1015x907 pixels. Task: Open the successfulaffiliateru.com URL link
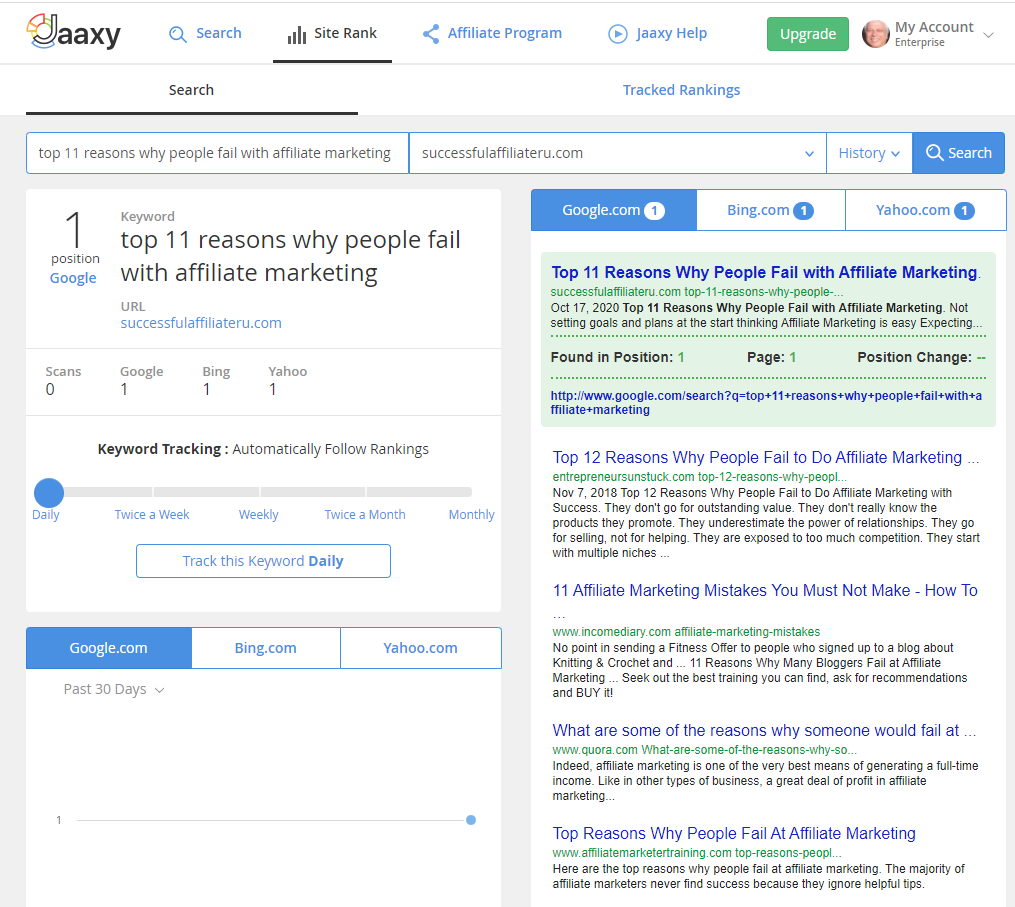201,322
